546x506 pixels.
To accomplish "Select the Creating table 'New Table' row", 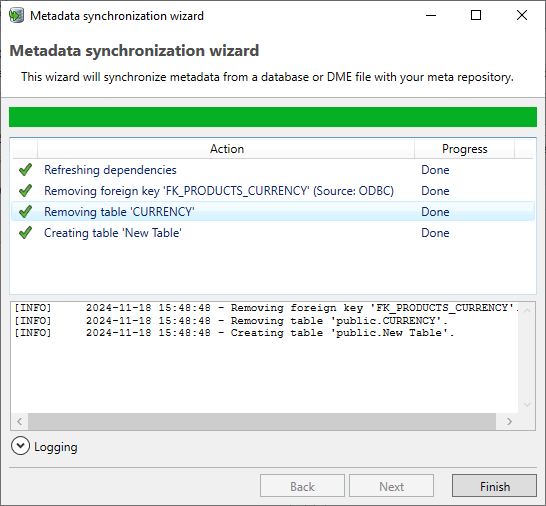I will (x=273, y=233).
